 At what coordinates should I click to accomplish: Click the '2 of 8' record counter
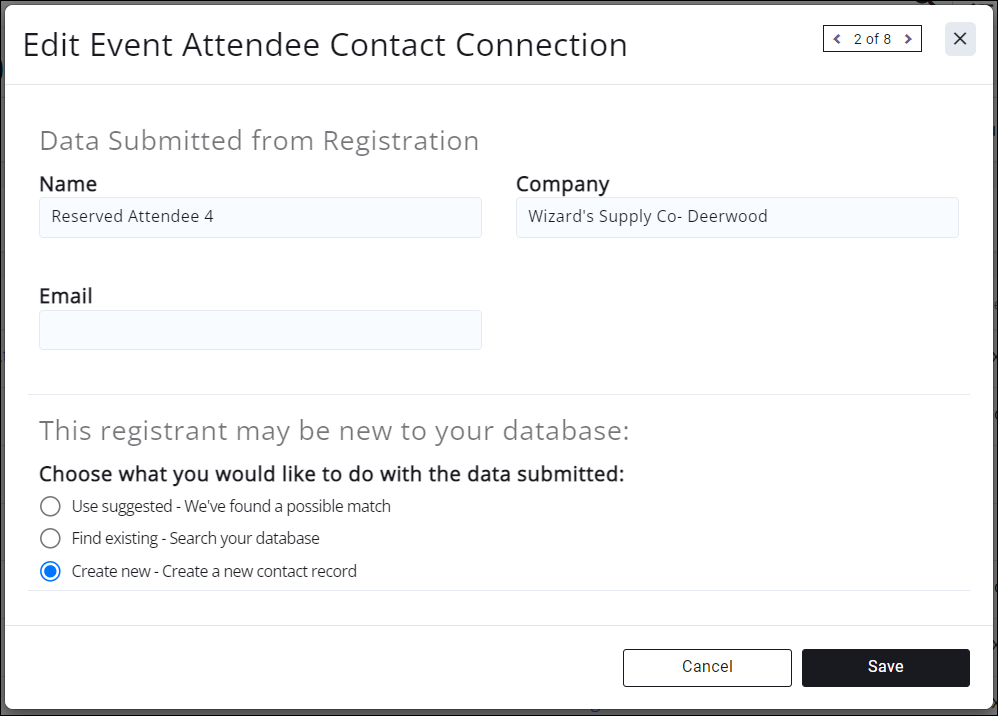tap(872, 39)
